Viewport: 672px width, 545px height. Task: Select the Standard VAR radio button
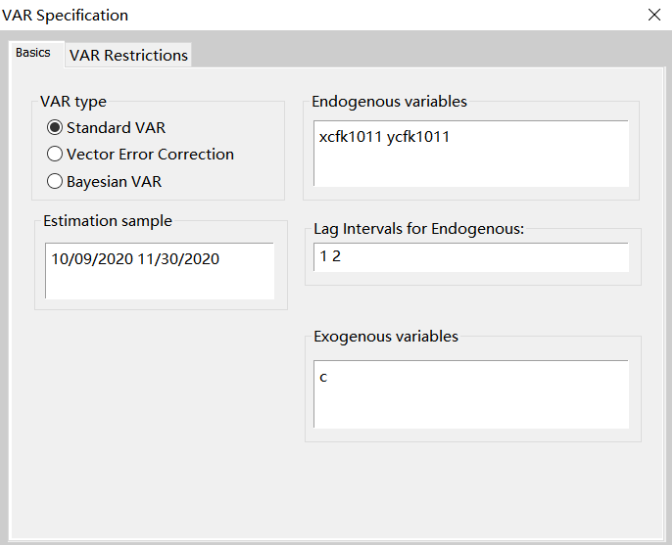click(55, 128)
